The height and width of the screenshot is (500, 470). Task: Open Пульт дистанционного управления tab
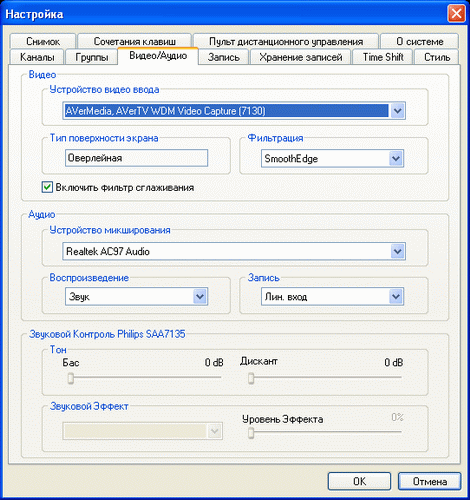286,41
